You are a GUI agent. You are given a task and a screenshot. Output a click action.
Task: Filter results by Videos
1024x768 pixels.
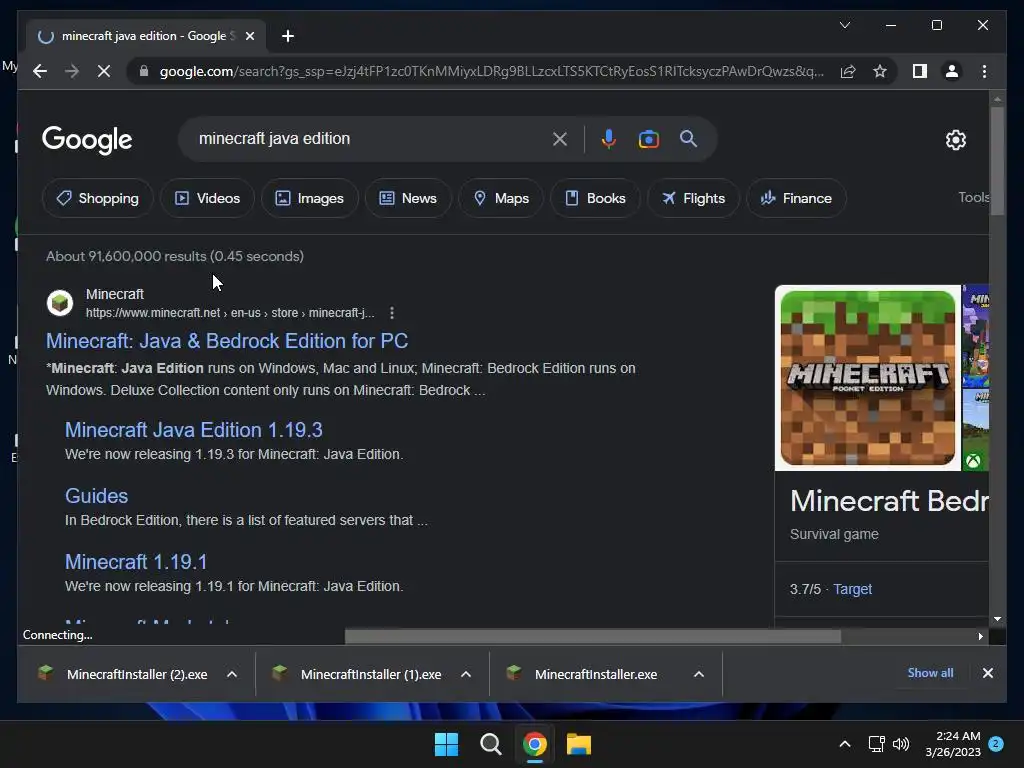(208, 198)
